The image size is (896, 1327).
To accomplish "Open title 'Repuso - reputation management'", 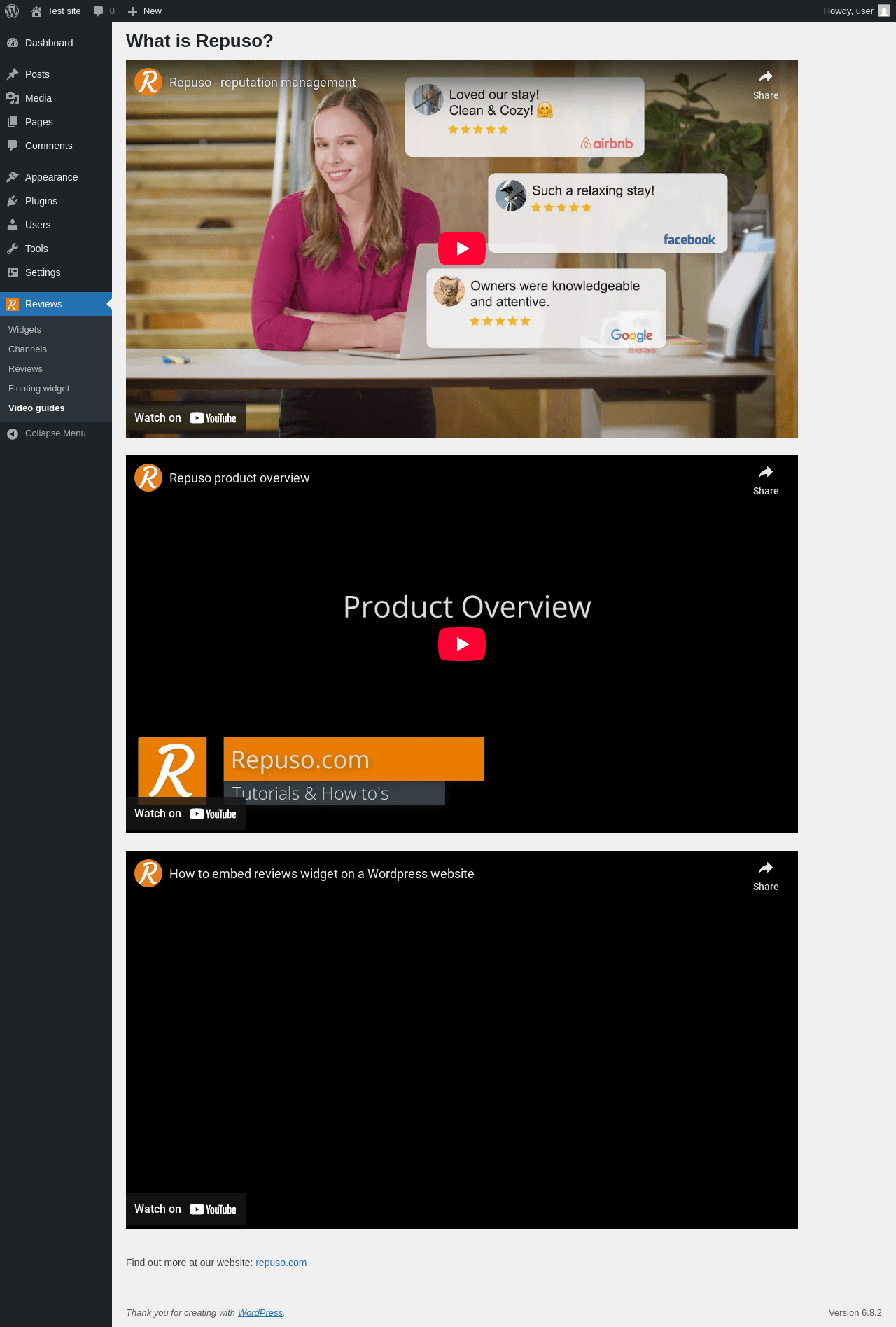I will click(x=262, y=83).
